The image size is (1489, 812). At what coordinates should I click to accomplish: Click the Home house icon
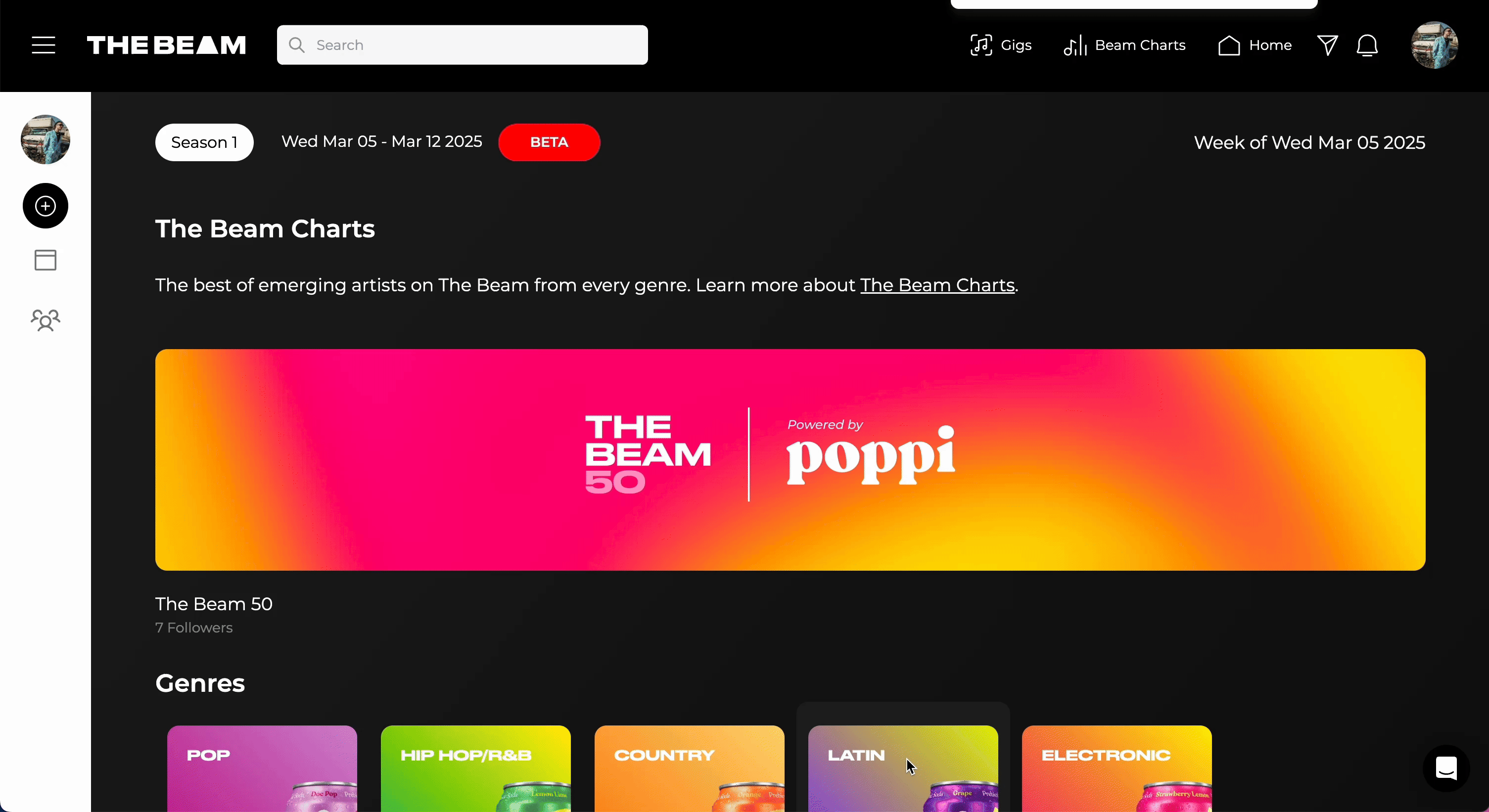click(1229, 45)
